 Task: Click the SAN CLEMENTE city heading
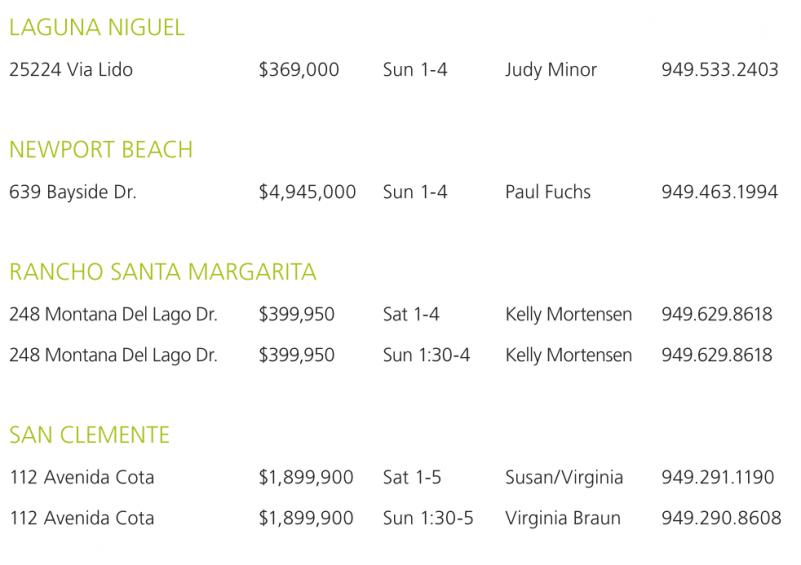[89, 436]
